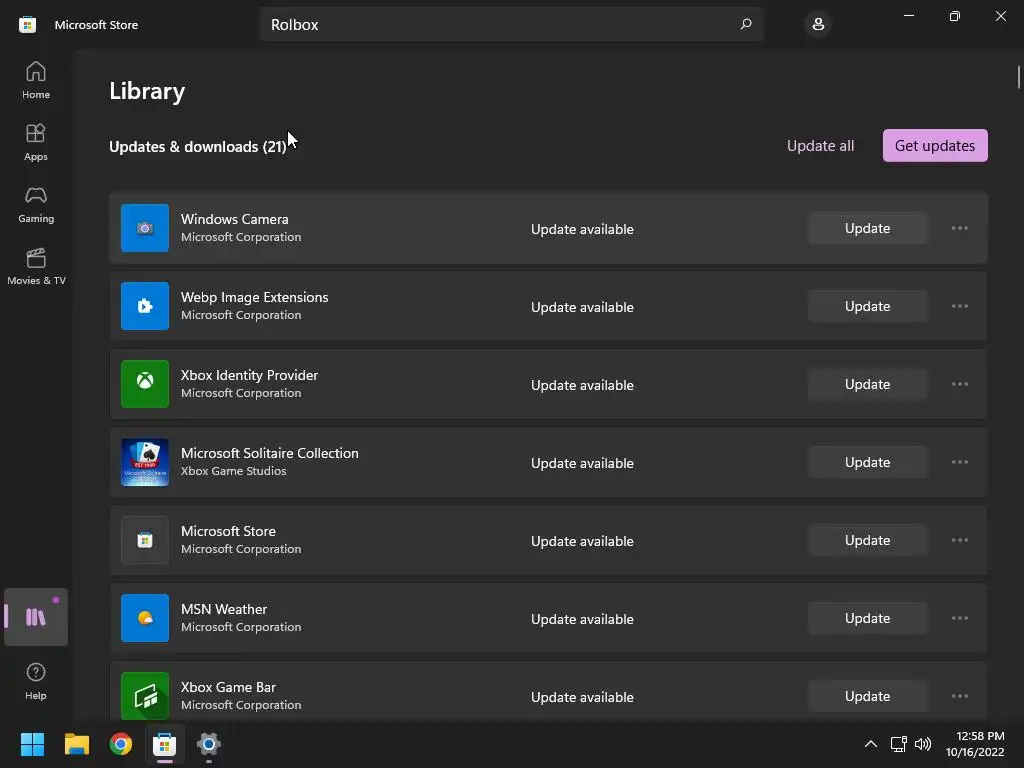
Task: Open the volume speaker tray icon
Action: point(923,744)
